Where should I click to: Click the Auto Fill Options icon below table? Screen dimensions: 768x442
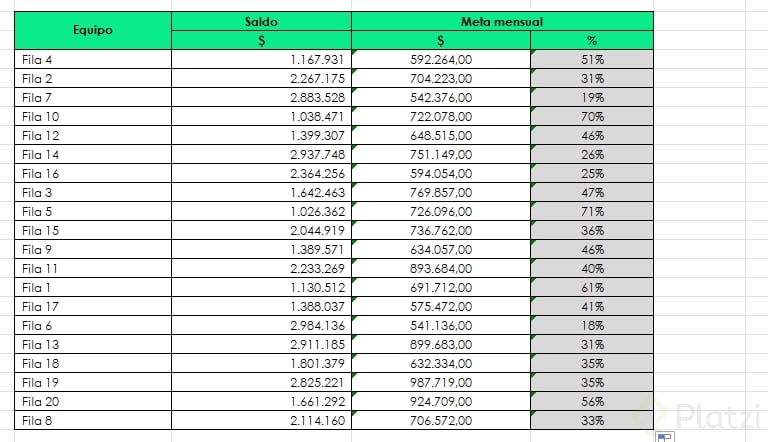tap(664, 437)
